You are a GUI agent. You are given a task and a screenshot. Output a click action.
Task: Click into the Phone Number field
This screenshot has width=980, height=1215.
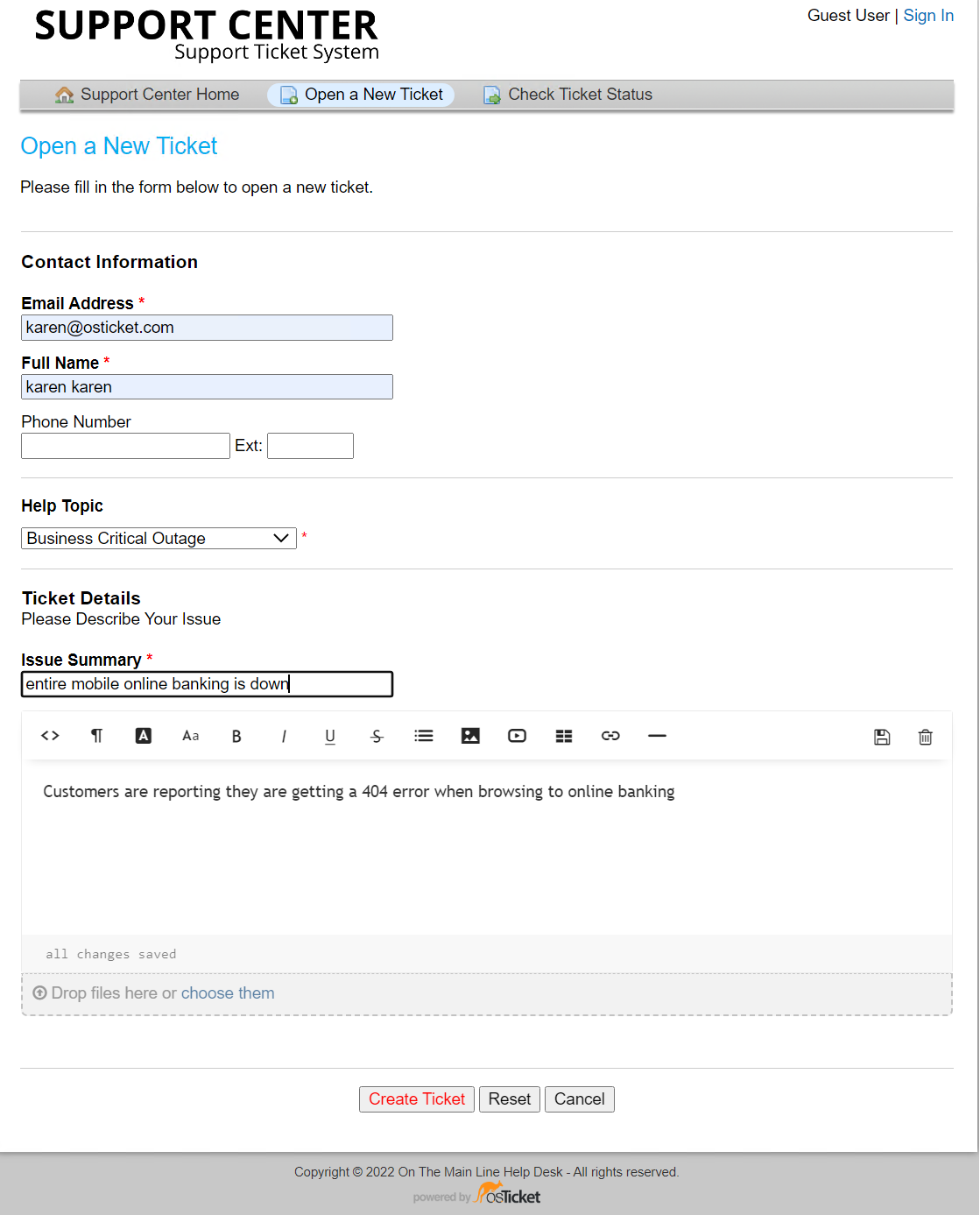tap(125, 446)
